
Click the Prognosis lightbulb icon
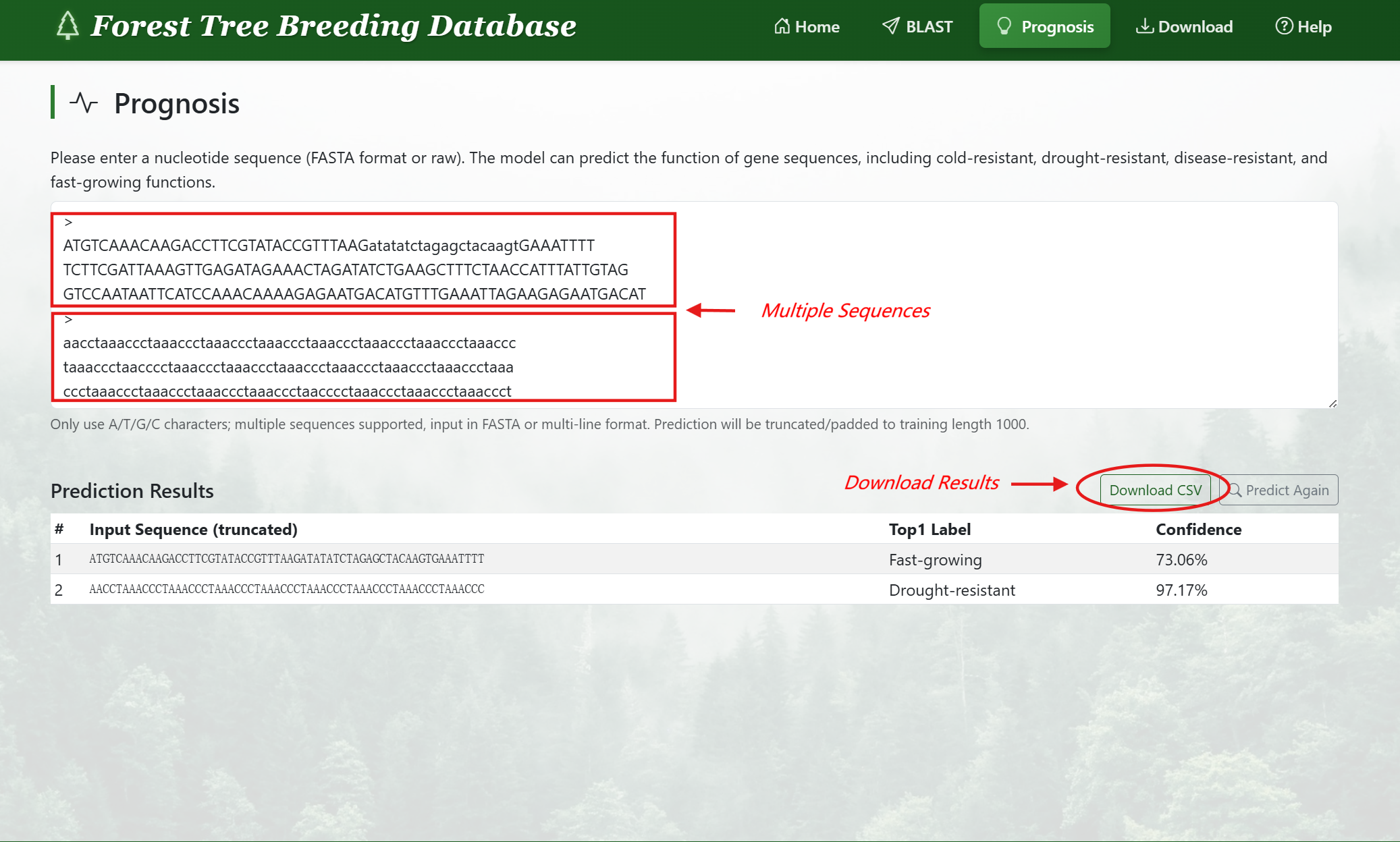tap(1004, 26)
